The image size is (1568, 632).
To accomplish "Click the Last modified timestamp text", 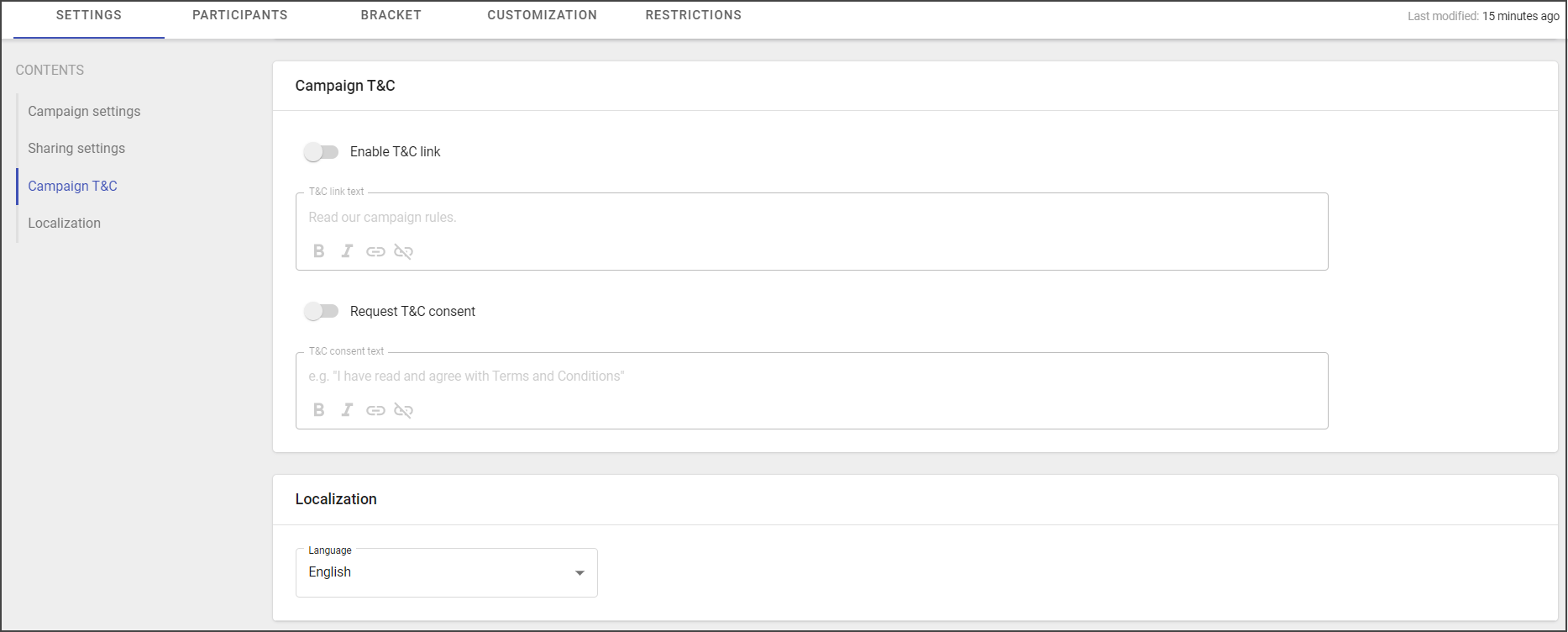I will [x=1483, y=16].
